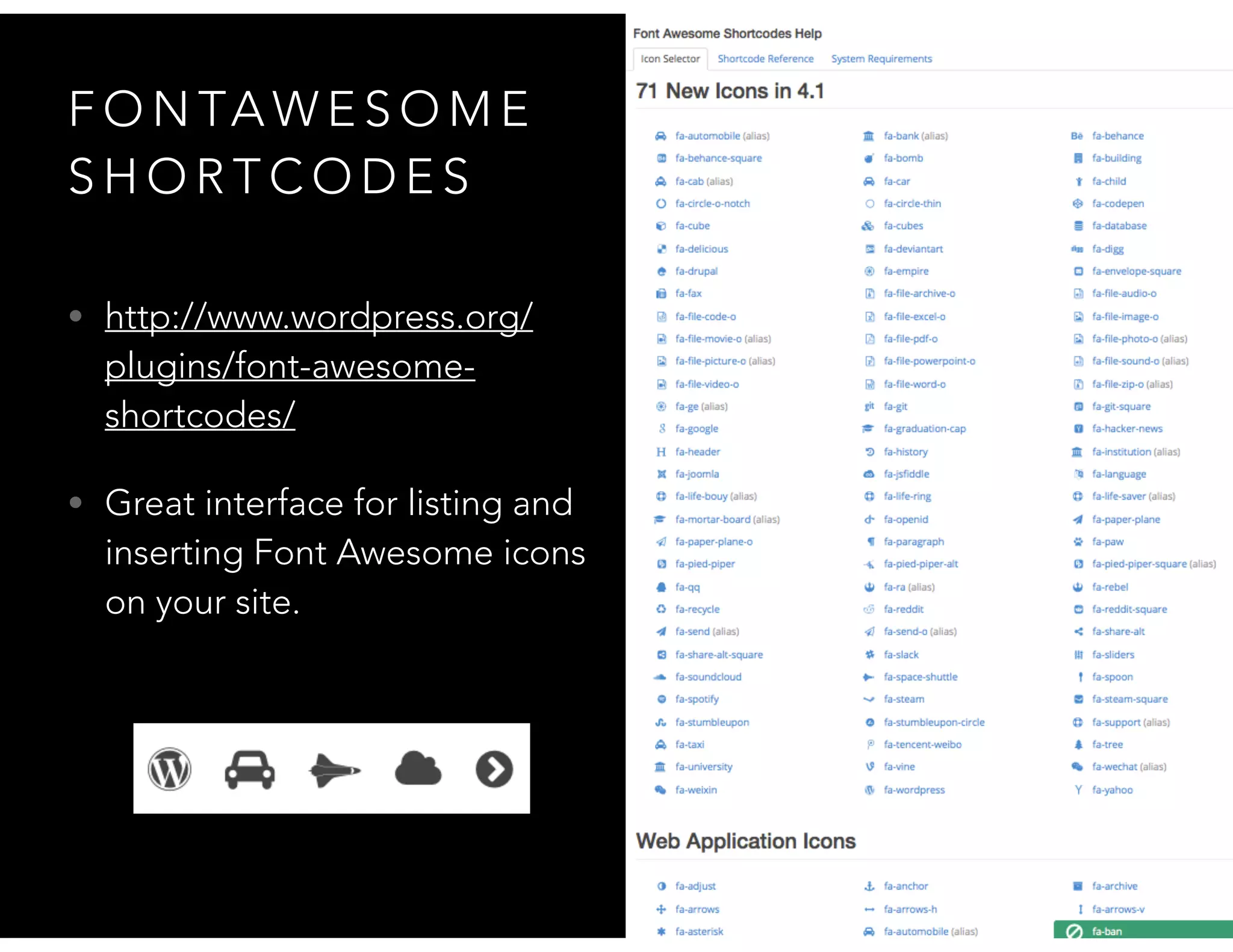Viewport: 1233px width, 952px height.
Task: Click the fa-spoon label
Action: click(x=1112, y=677)
